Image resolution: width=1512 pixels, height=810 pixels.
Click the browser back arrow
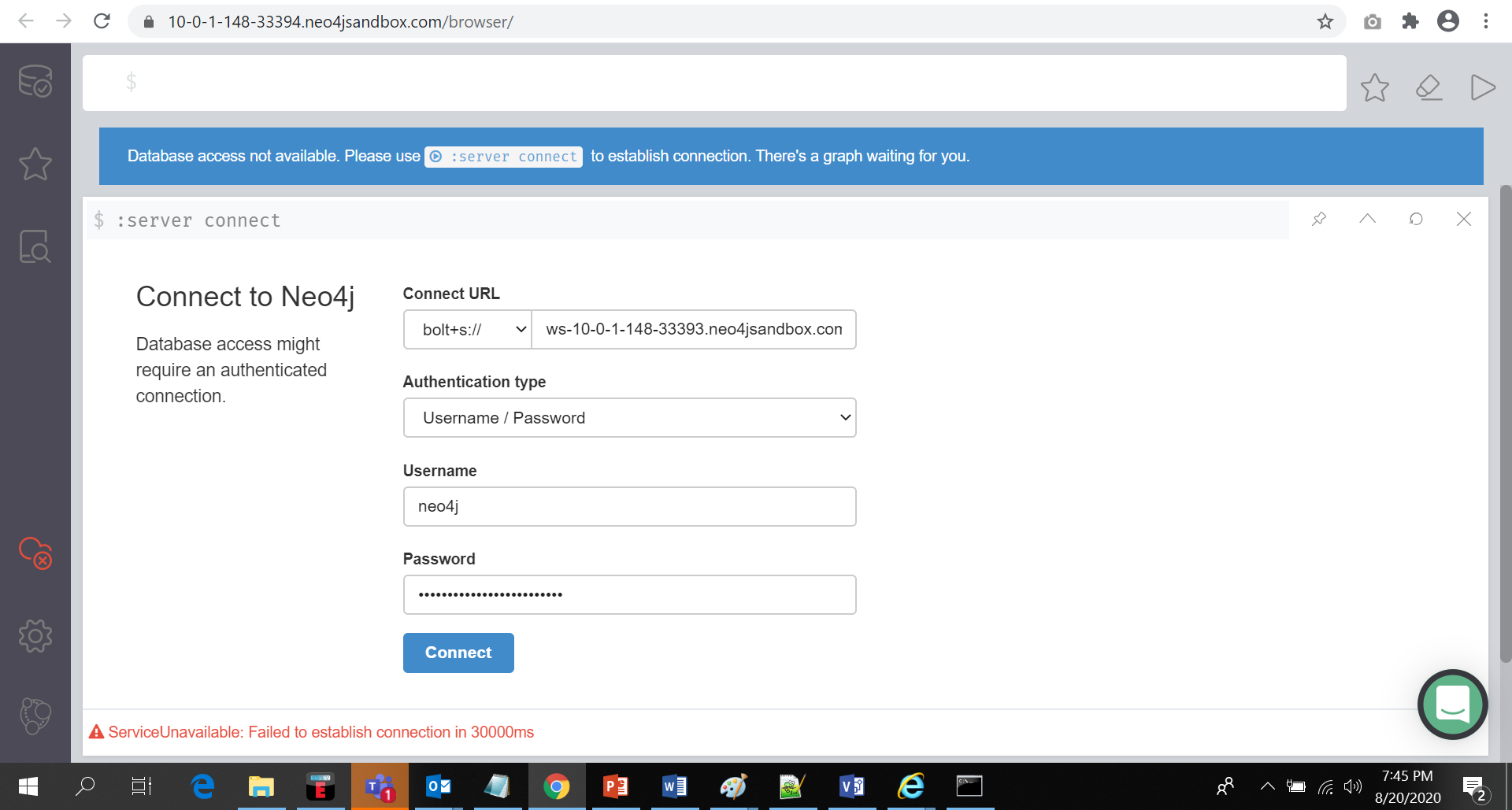tap(26, 21)
